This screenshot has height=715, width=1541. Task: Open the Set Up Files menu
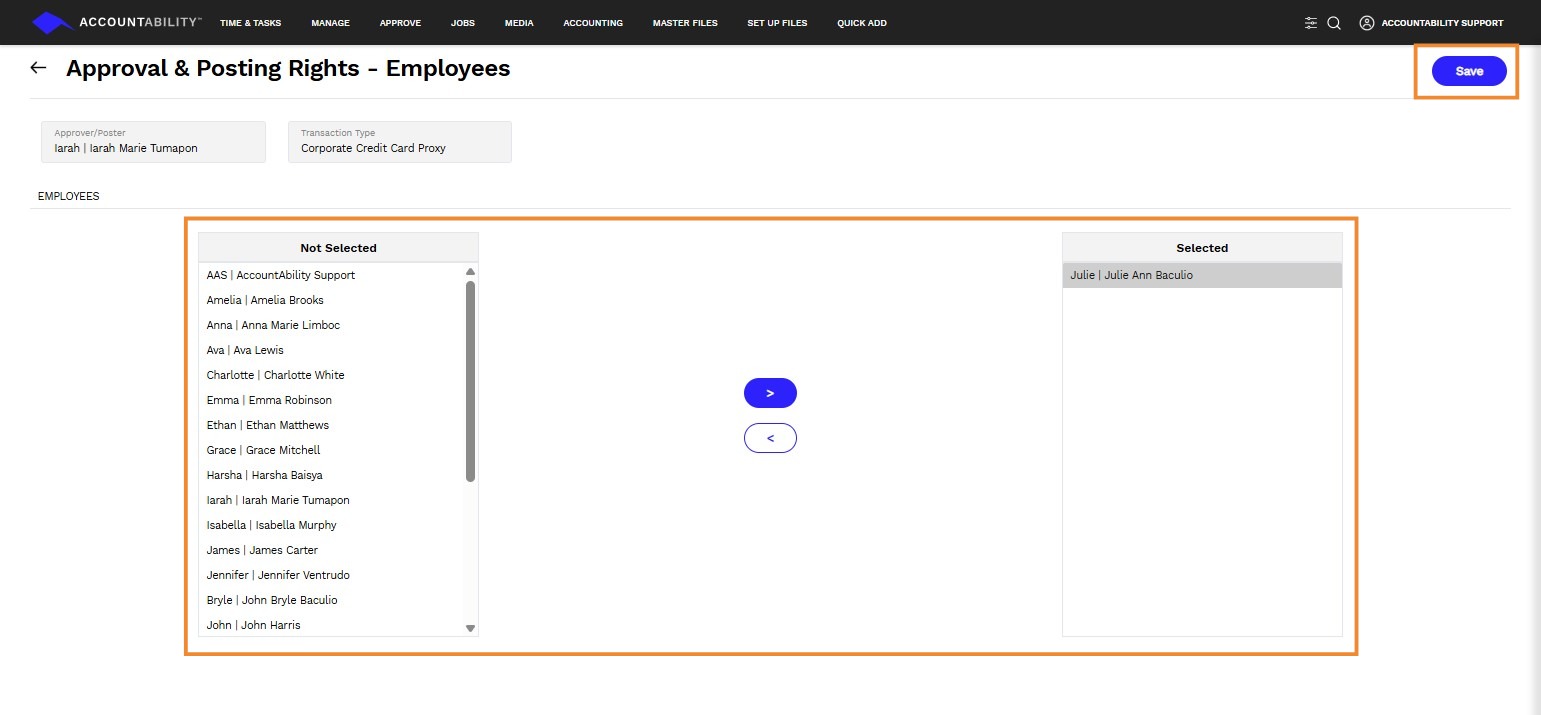tap(777, 23)
